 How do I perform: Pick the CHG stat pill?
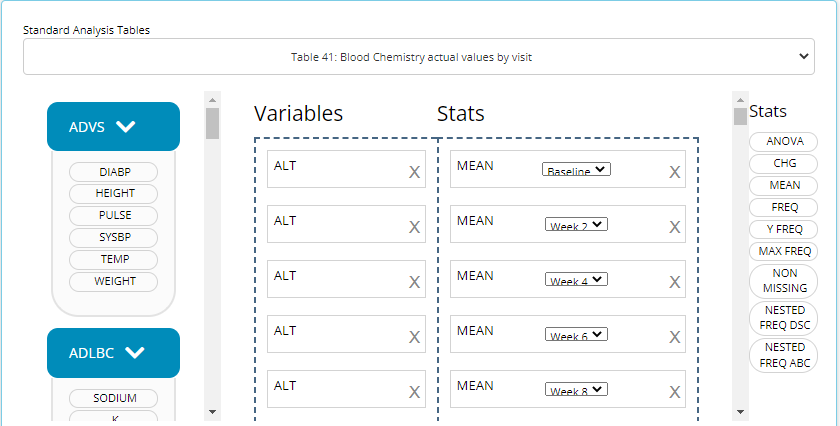click(783, 163)
